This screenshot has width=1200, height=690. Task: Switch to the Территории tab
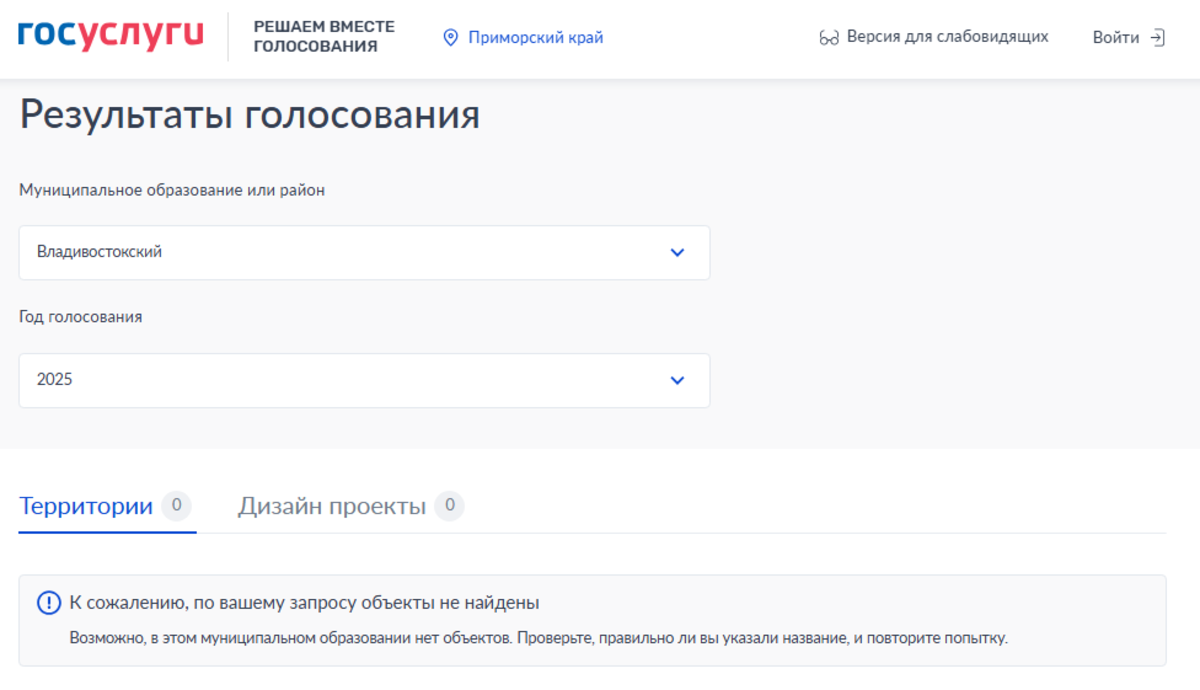point(86,506)
